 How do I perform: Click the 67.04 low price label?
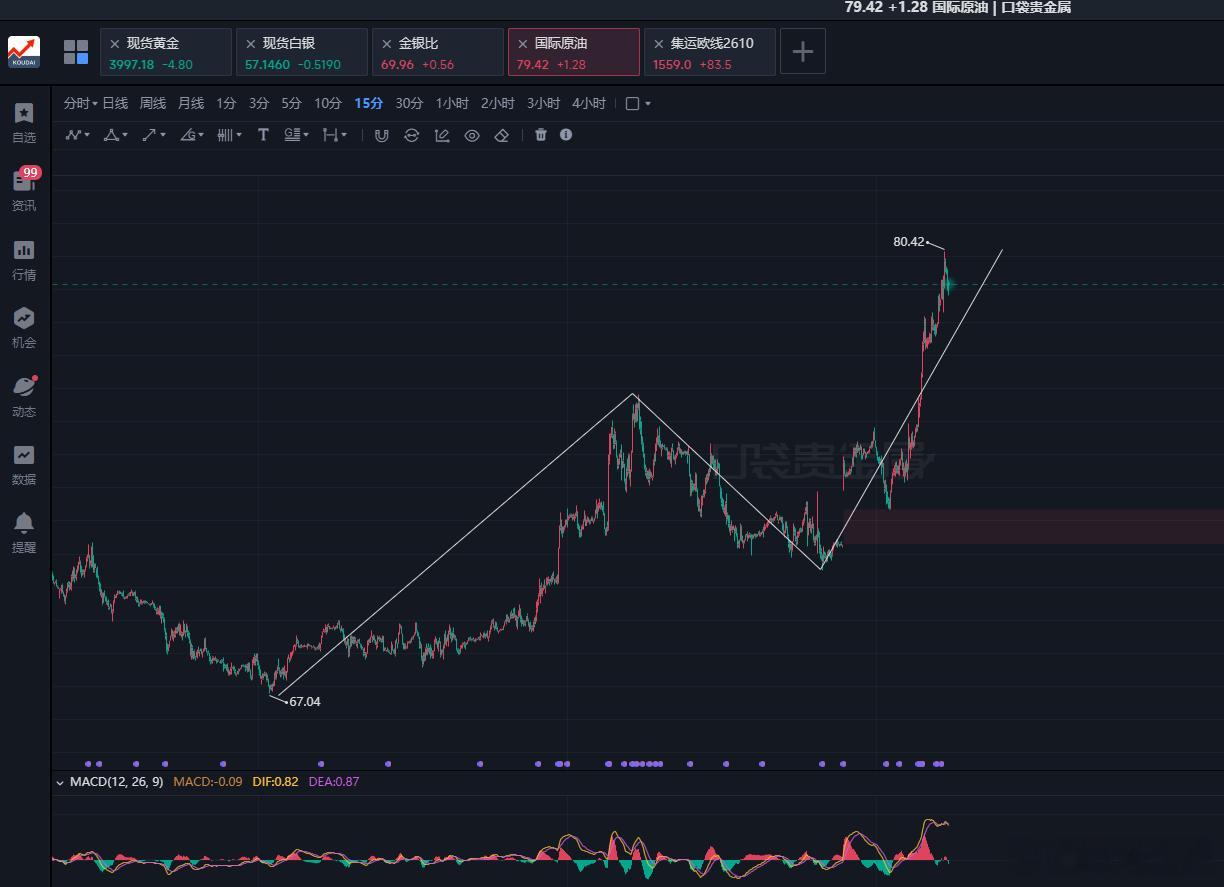pos(305,702)
